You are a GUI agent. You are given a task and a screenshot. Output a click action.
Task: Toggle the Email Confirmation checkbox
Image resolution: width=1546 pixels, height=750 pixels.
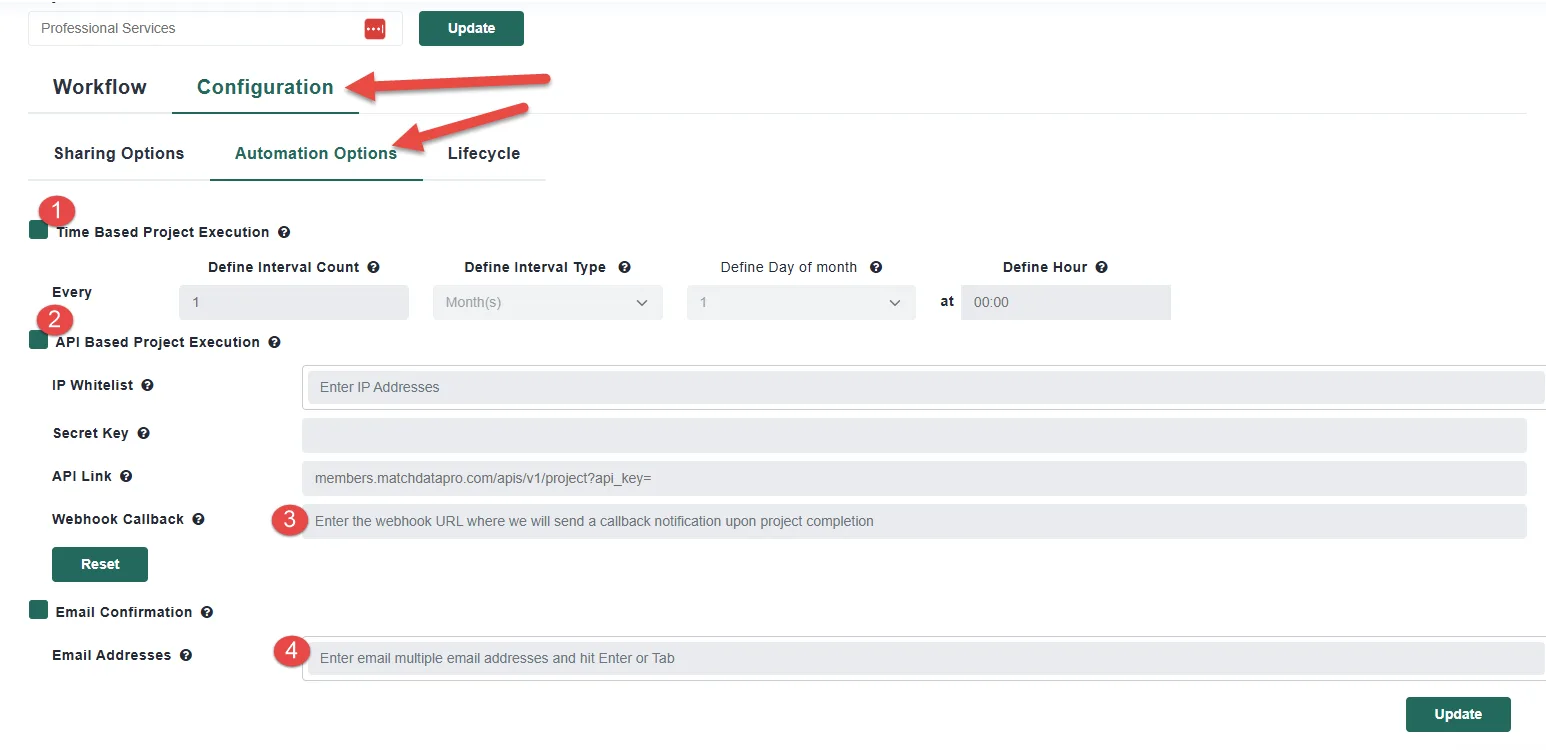tap(38, 611)
